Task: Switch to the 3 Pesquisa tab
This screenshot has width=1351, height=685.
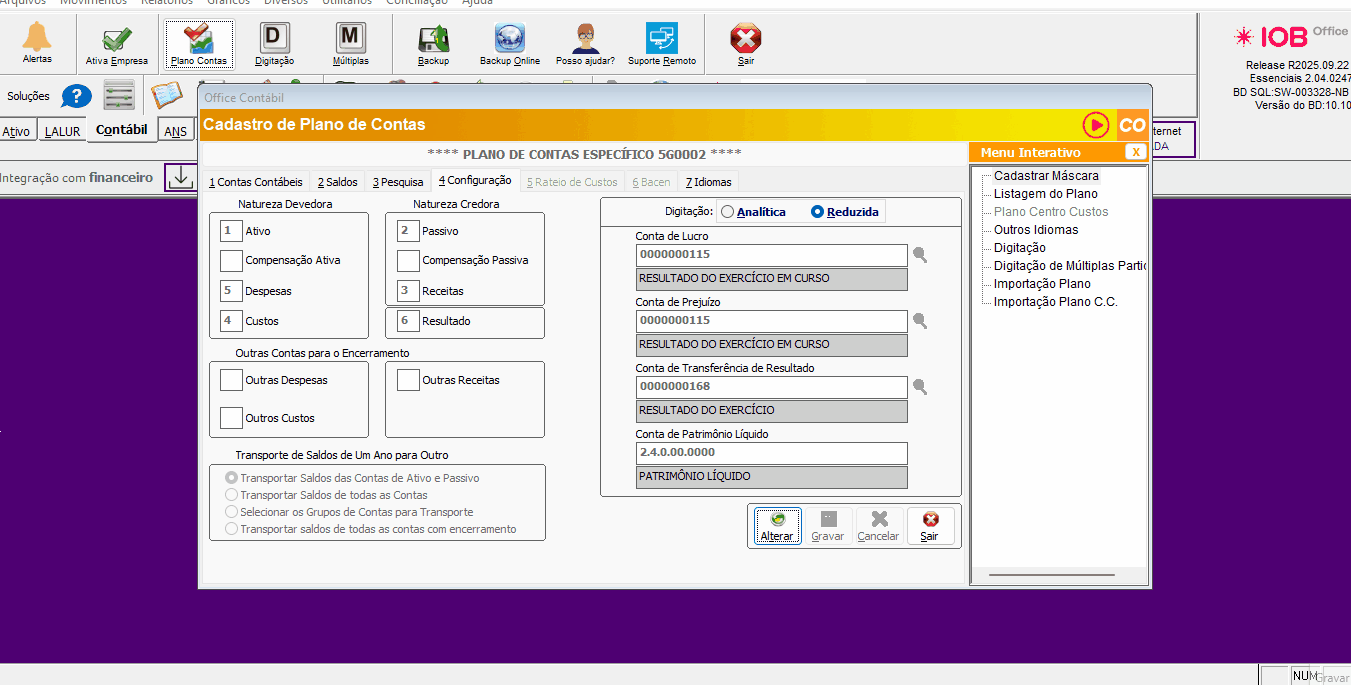Action: [x=398, y=182]
